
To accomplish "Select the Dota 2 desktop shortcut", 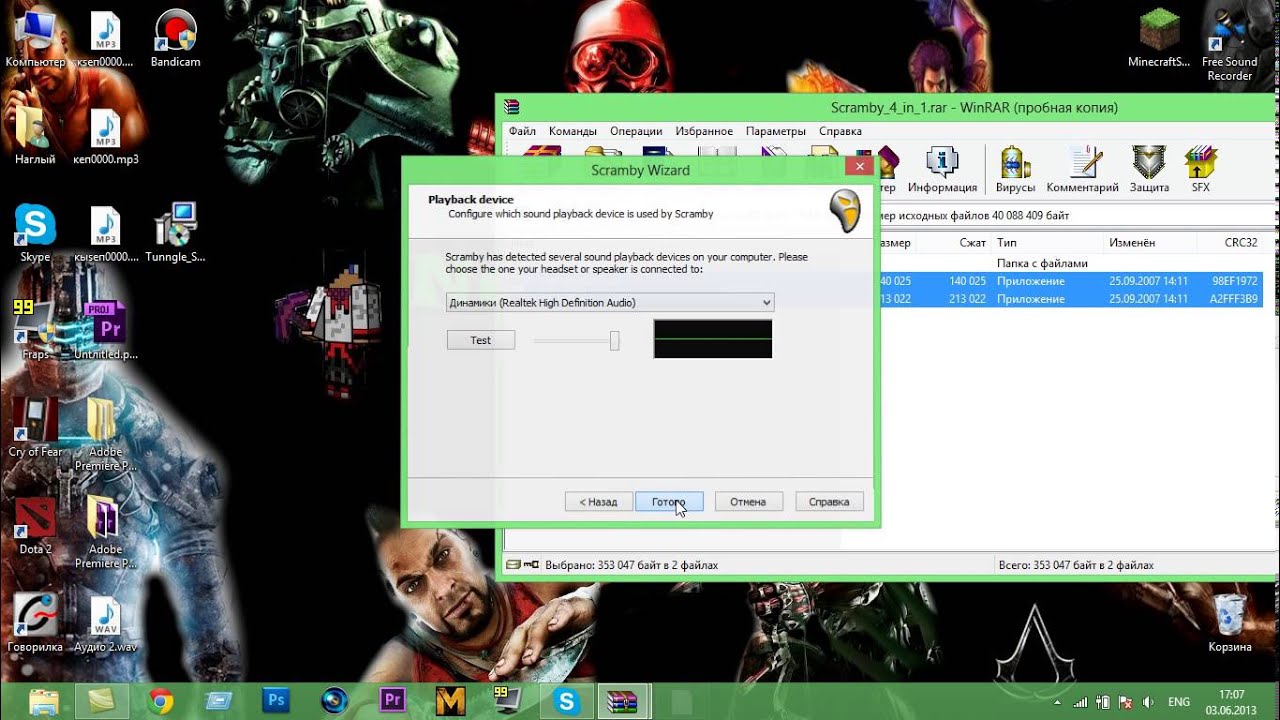I will point(35,526).
